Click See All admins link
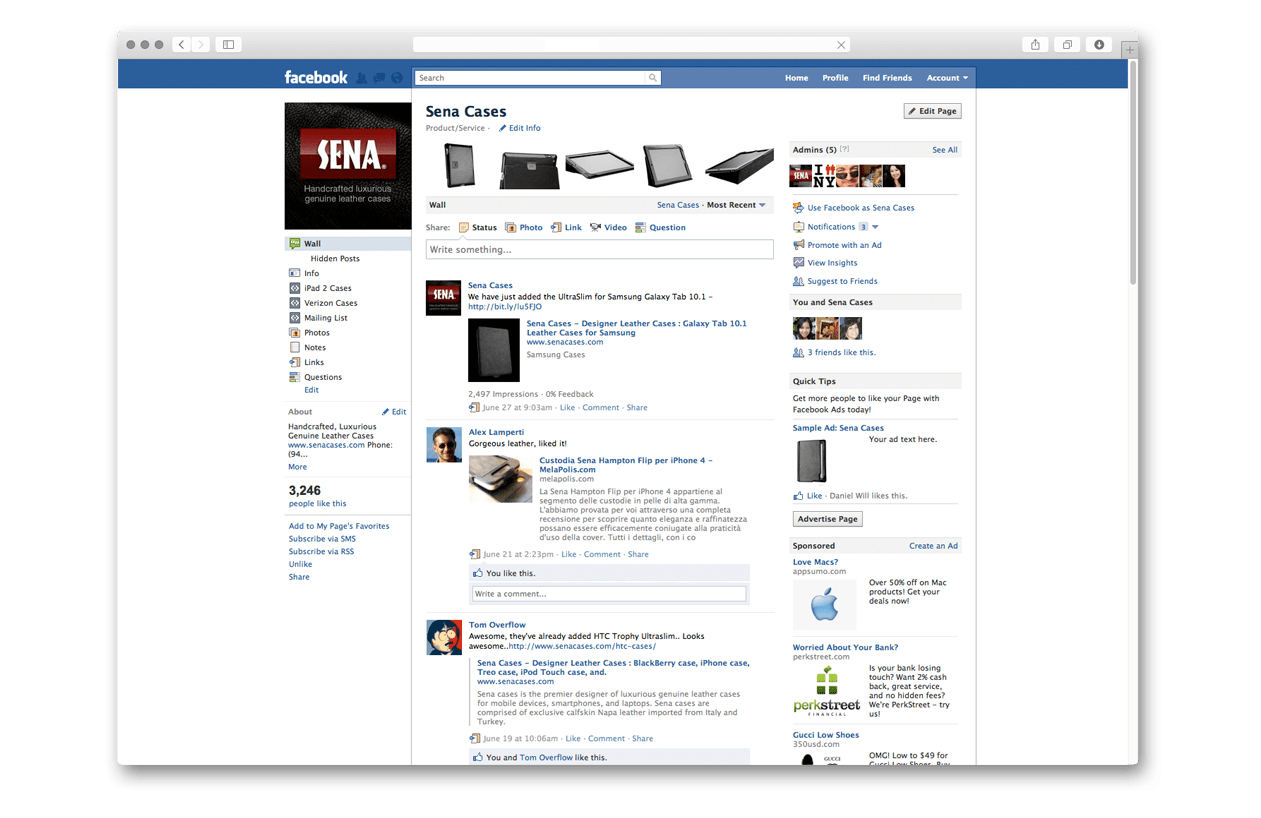This screenshot has height=818, width=1261. pos(945,150)
